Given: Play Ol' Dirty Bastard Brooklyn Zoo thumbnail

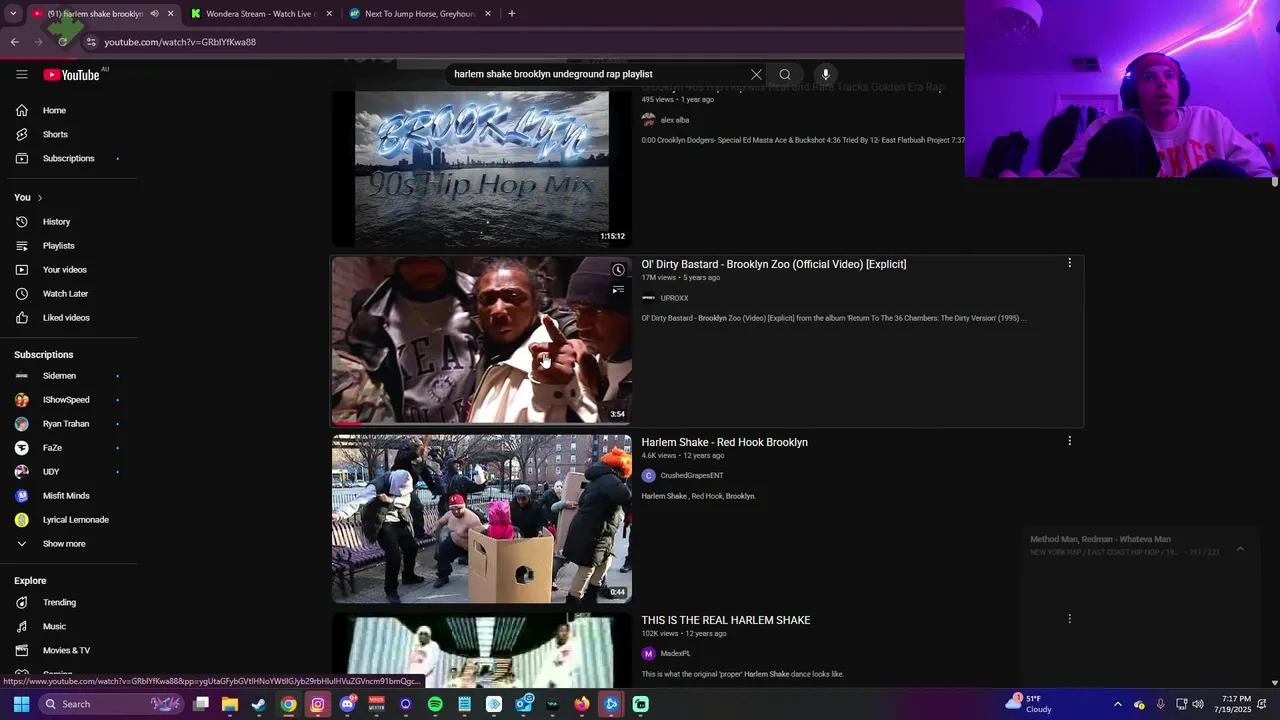Looking at the screenshot, I should pos(481,340).
